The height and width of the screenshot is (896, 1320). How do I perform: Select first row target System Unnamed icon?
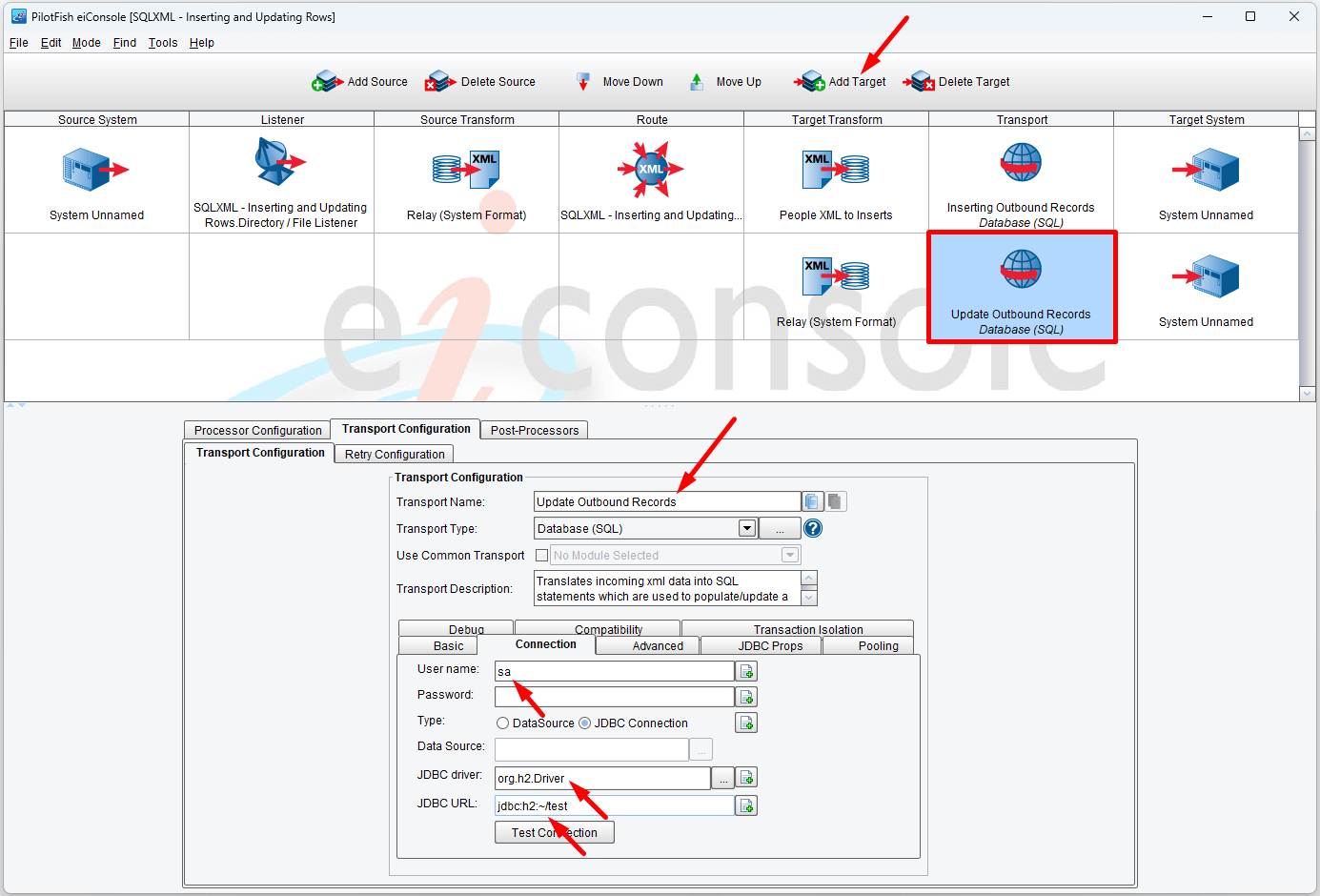click(x=1206, y=170)
